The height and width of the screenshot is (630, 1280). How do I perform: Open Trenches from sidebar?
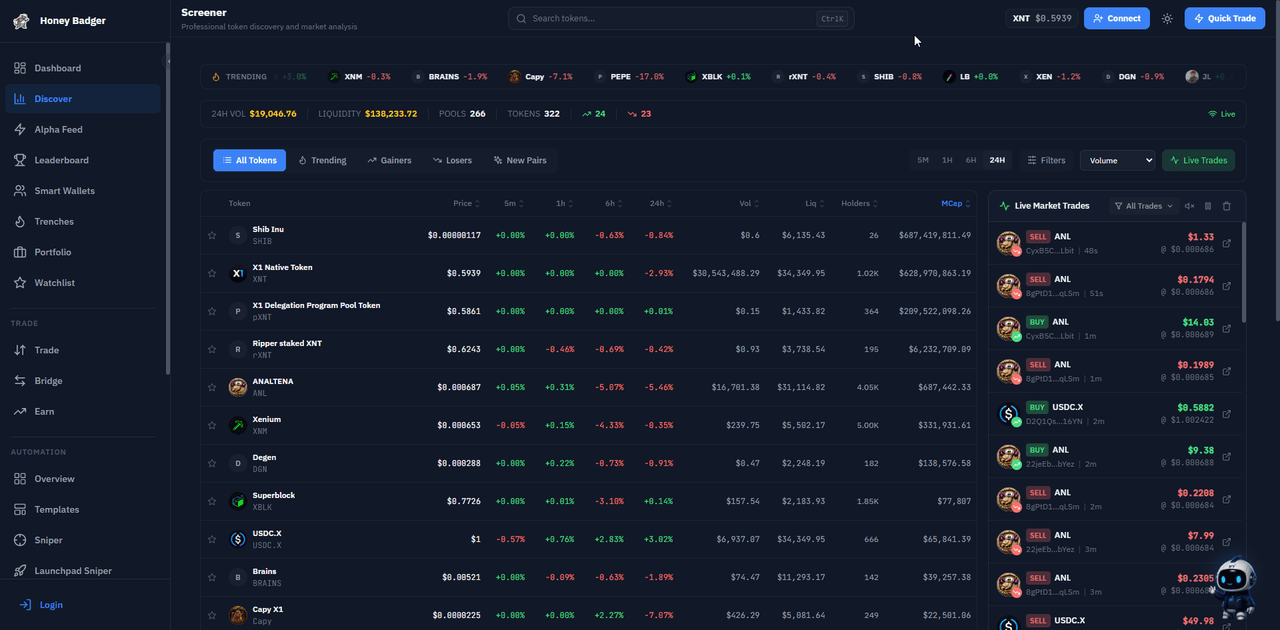click(x=85, y=221)
